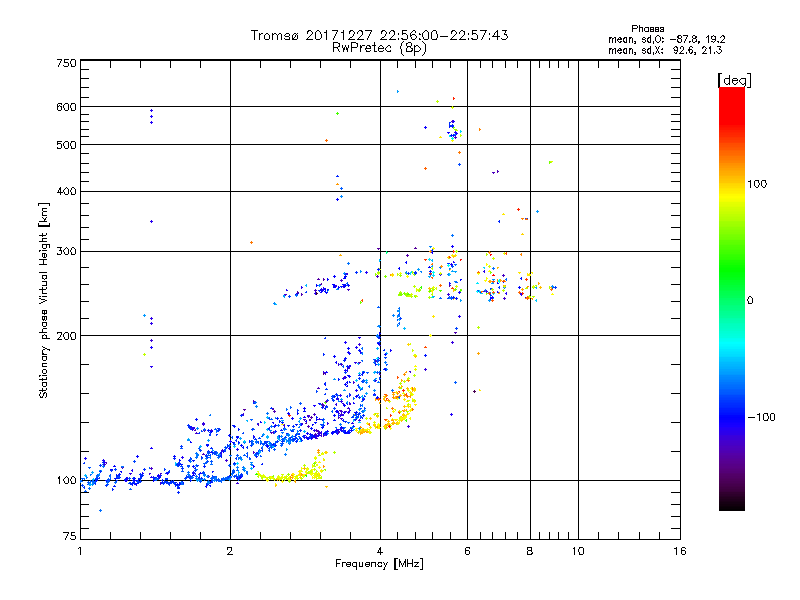This screenshot has width=800, height=600.
Task: Click the 'mean, sd,X: 92.6, 21.3' statistic
Action: tap(665, 51)
